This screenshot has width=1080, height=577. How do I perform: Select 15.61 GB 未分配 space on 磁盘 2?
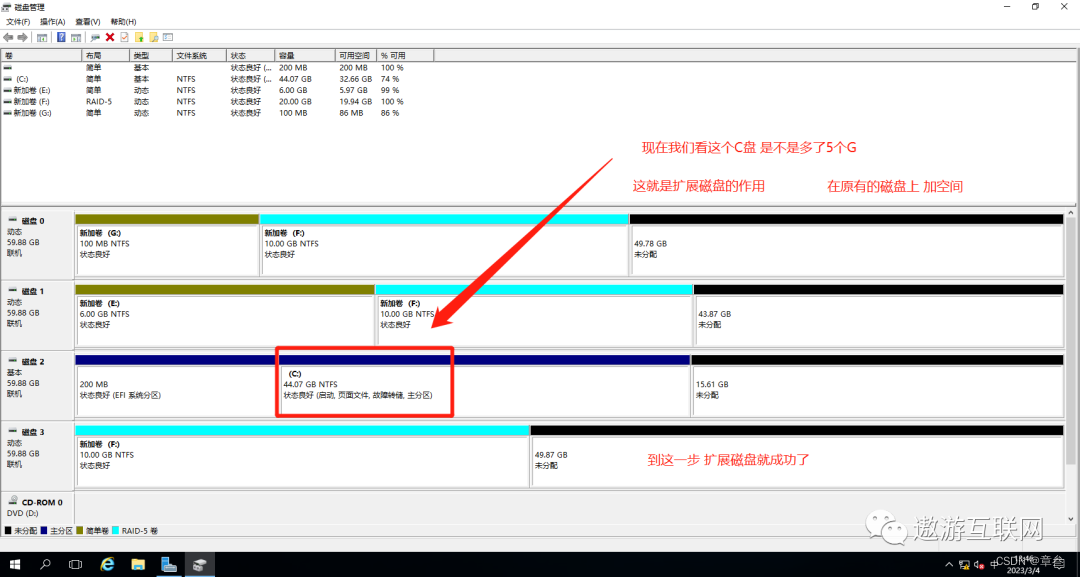pyautogui.click(x=878, y=390)
